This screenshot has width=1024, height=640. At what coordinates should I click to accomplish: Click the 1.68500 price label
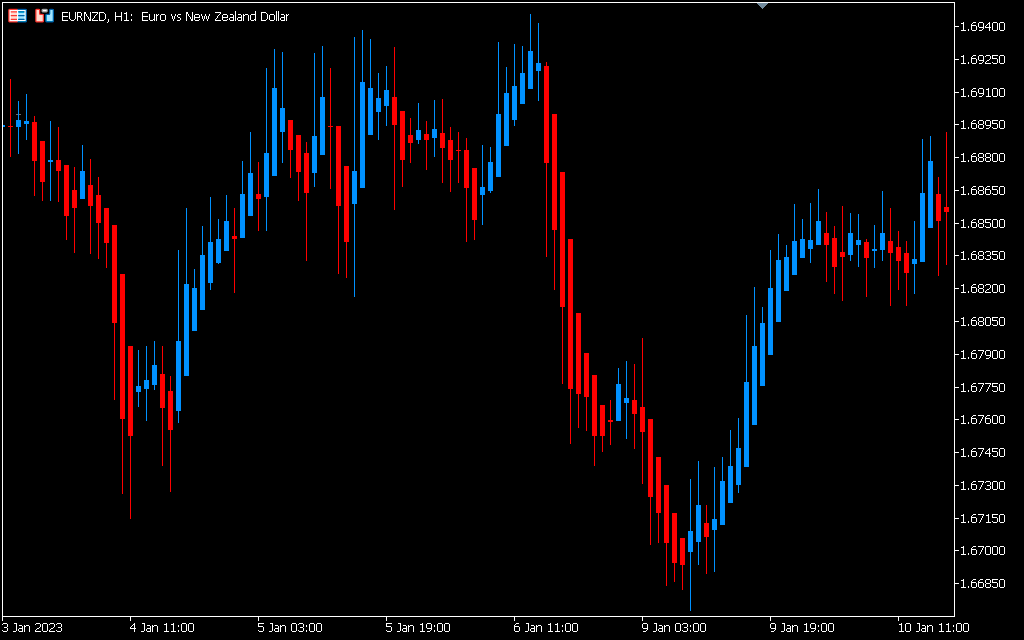982,223
